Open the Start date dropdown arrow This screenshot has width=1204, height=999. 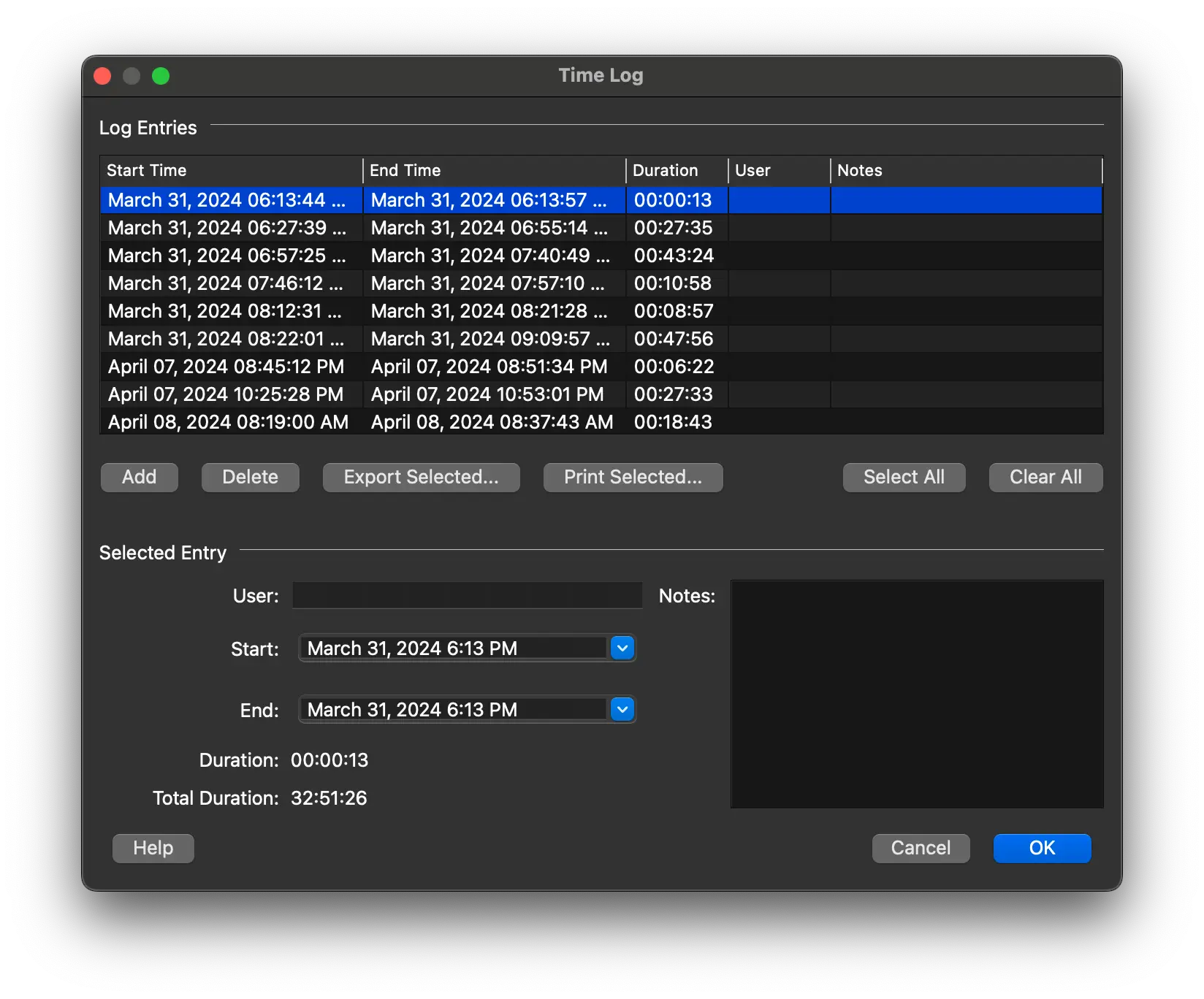pyautogui.click(x=622, y=648)
